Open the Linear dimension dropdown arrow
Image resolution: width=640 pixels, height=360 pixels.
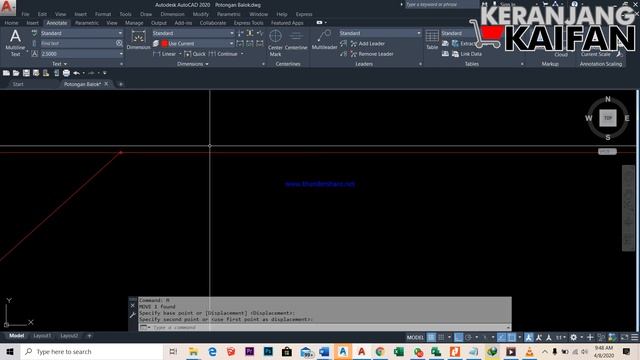[x=180, y=54]
